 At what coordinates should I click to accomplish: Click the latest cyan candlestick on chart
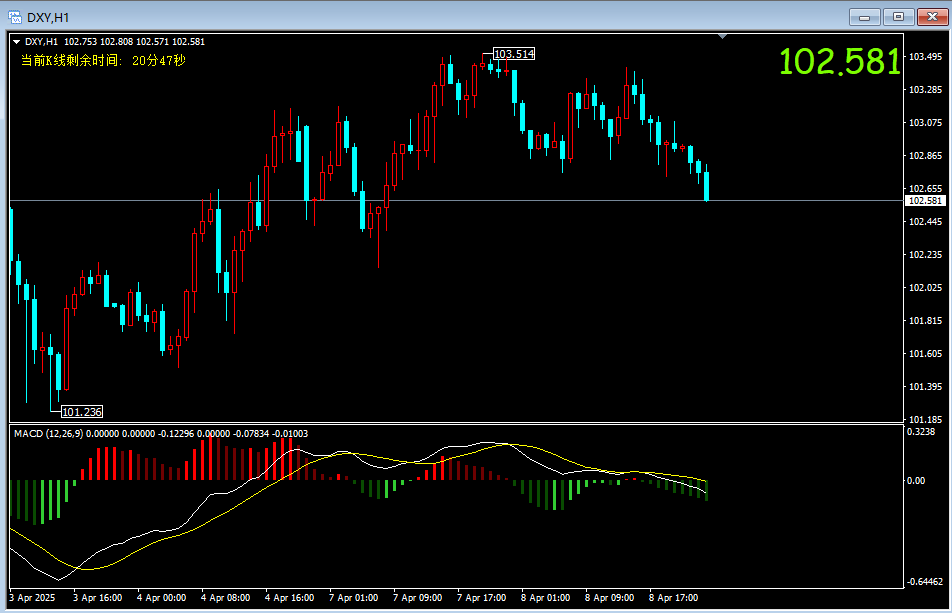707,186
